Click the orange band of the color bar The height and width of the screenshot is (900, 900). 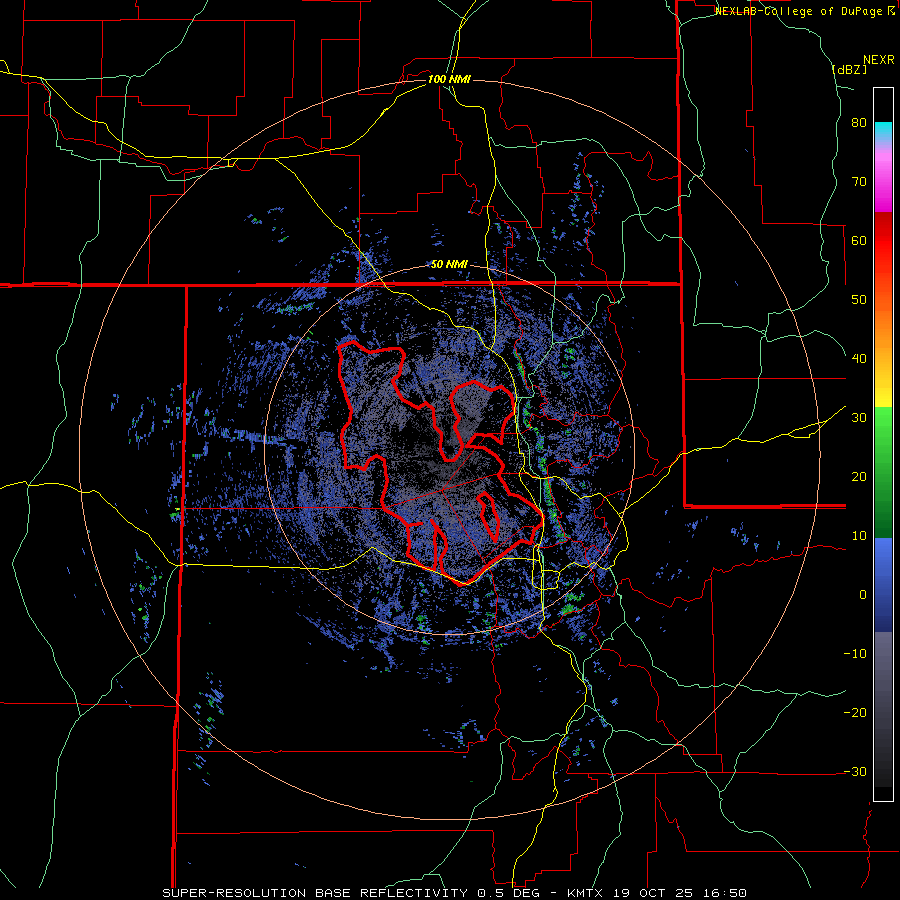pyautogui.click(x=883, y=329)
